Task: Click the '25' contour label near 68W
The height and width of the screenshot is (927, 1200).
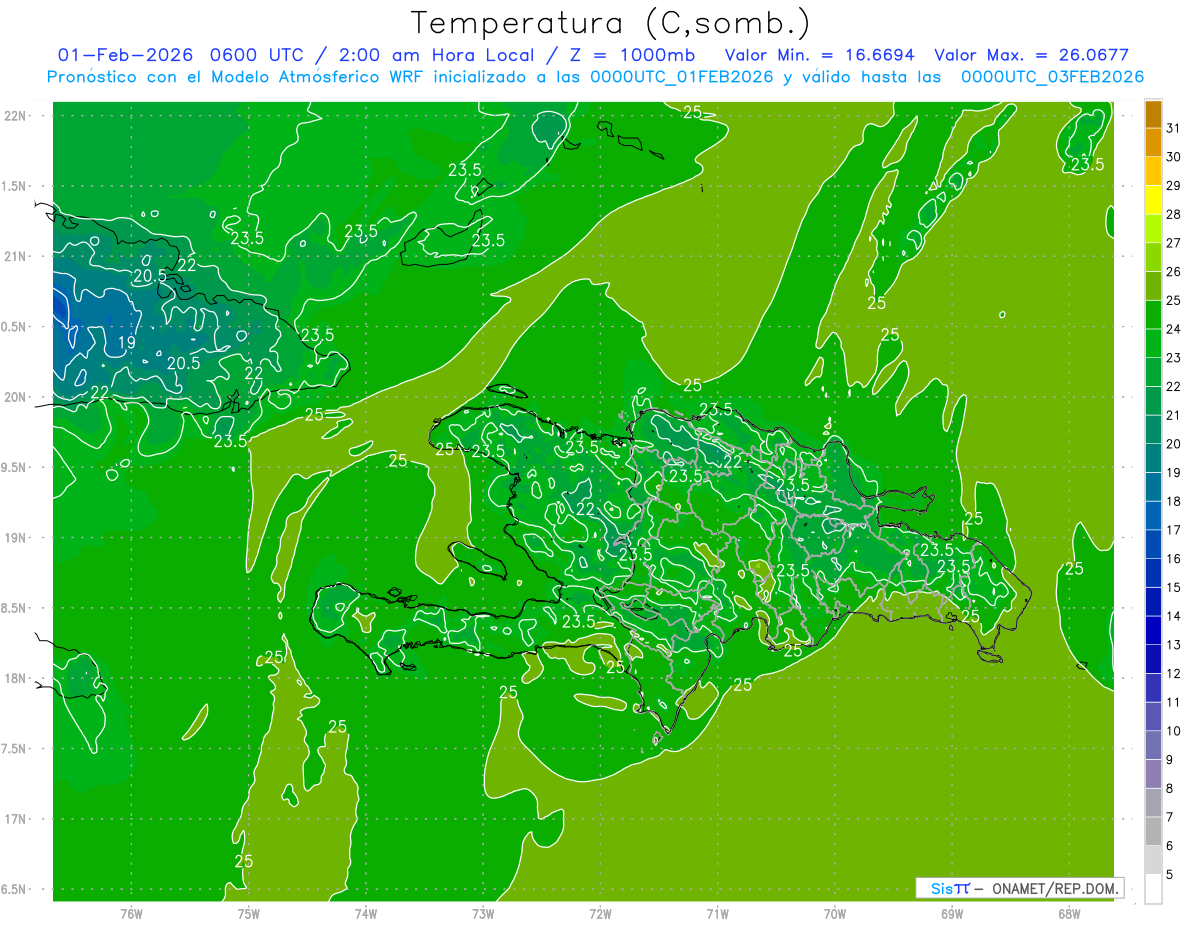Action: (1074, 569)
